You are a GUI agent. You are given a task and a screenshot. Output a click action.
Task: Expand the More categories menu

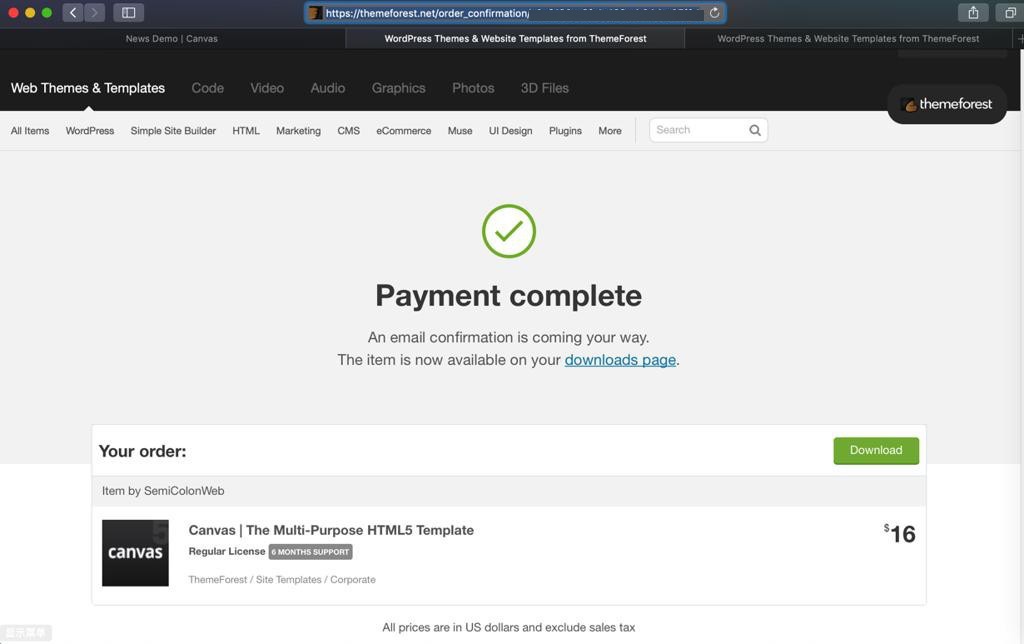coord(610,131)
